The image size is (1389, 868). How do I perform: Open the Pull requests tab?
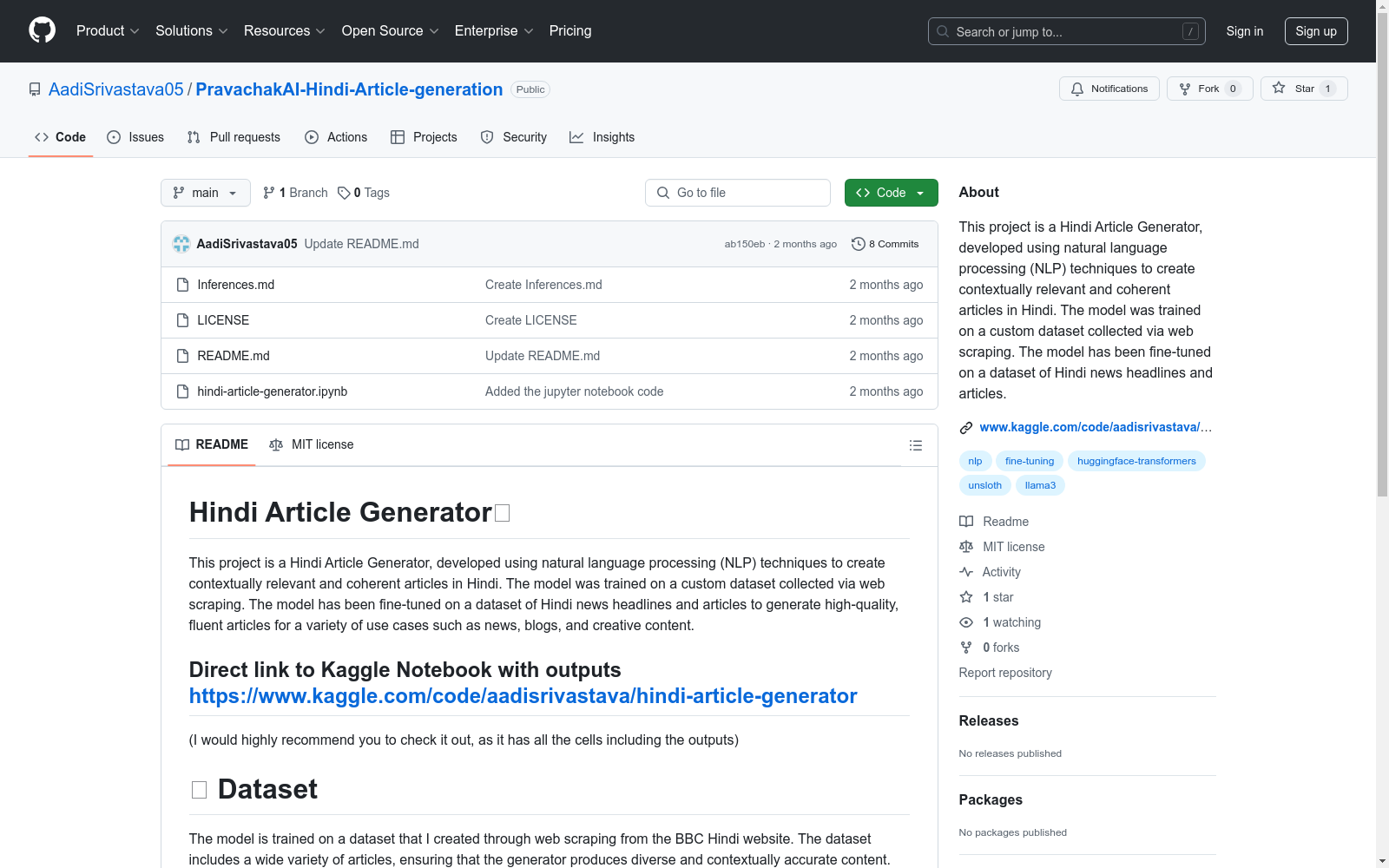tap(234, 137)
